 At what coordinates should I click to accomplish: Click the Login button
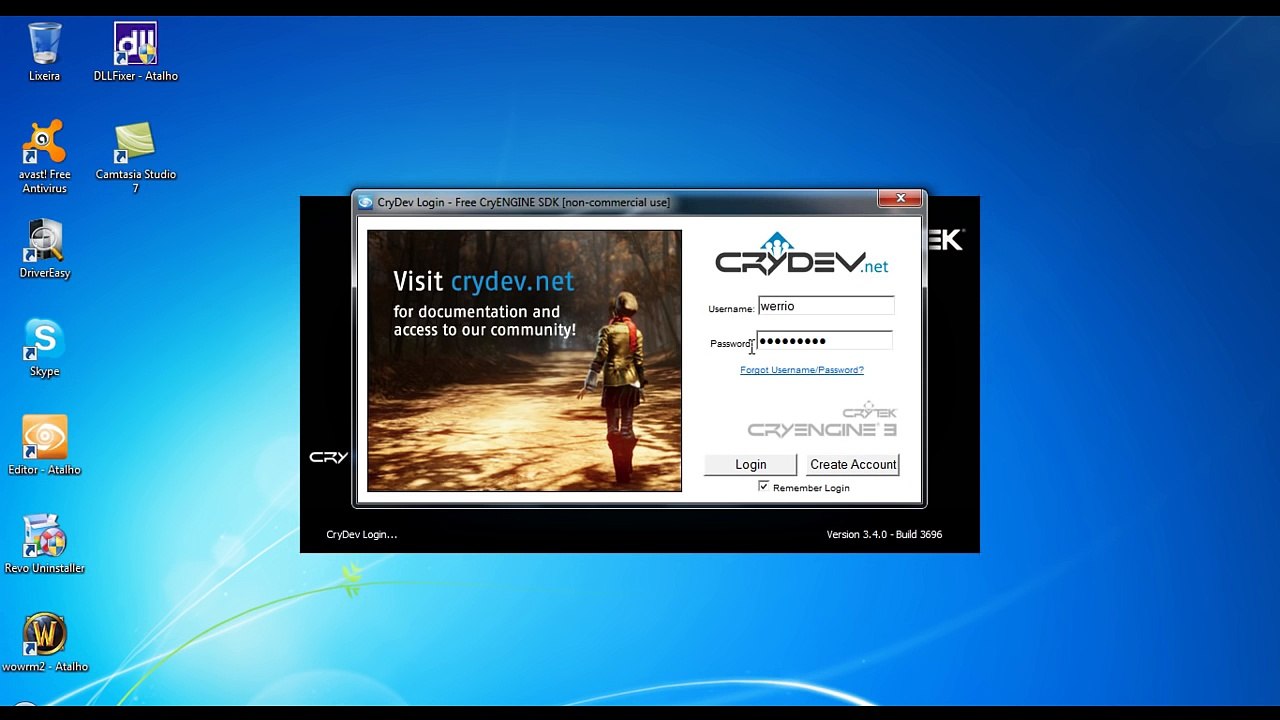coord(751,465)
